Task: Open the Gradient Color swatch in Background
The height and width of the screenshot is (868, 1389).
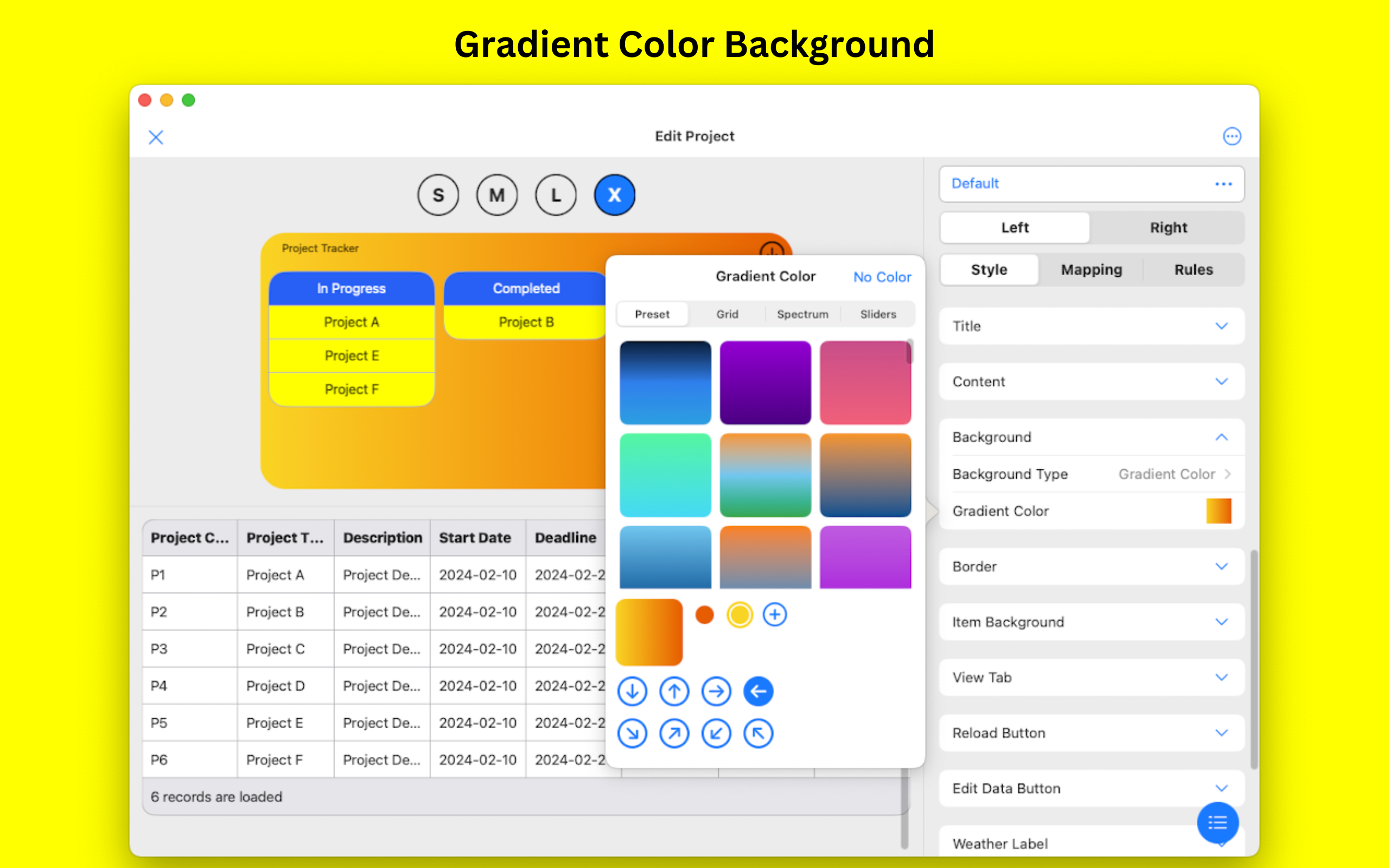Action: click(1219, 511)
